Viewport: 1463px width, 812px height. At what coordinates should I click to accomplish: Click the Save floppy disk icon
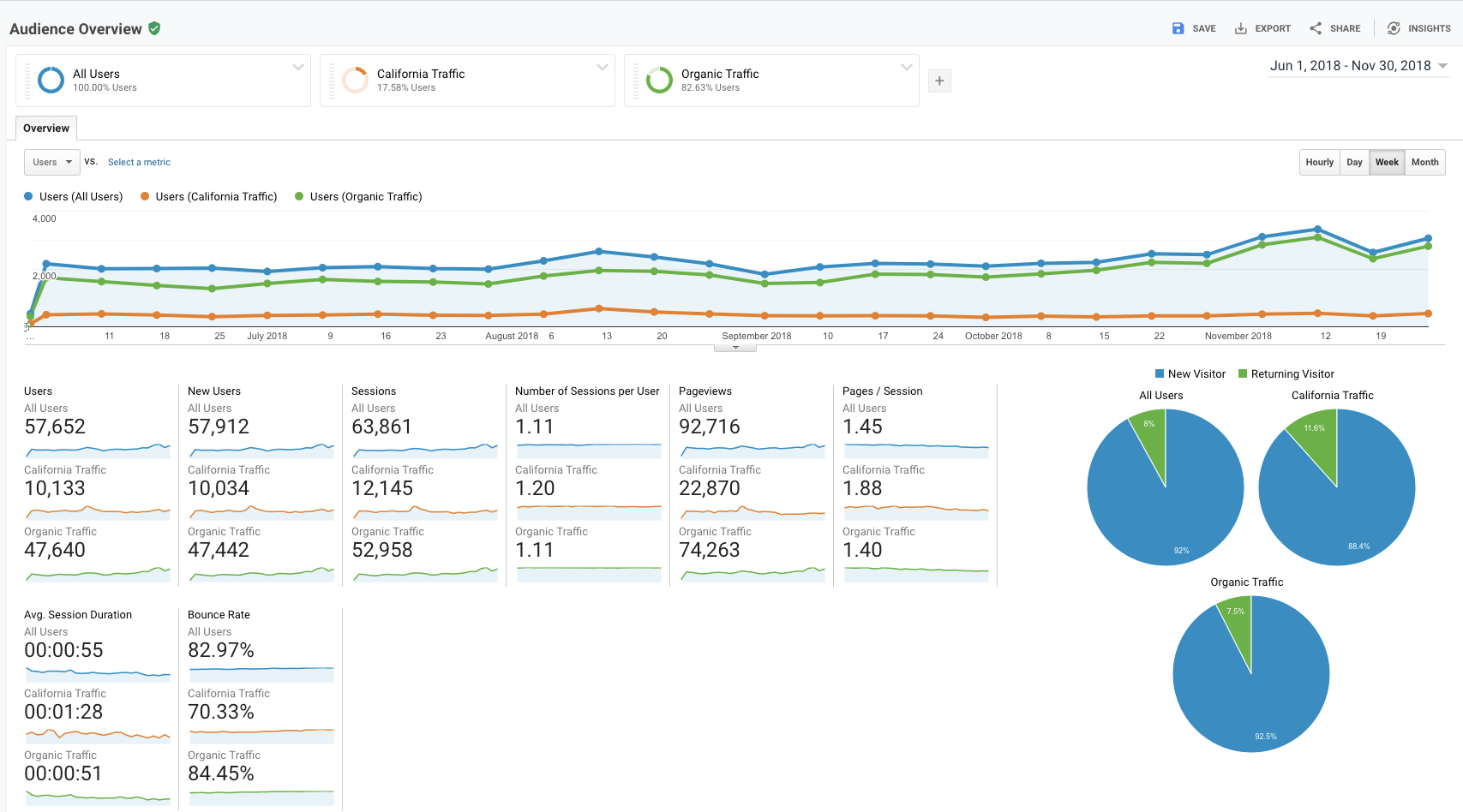[x=1178, y=28]
